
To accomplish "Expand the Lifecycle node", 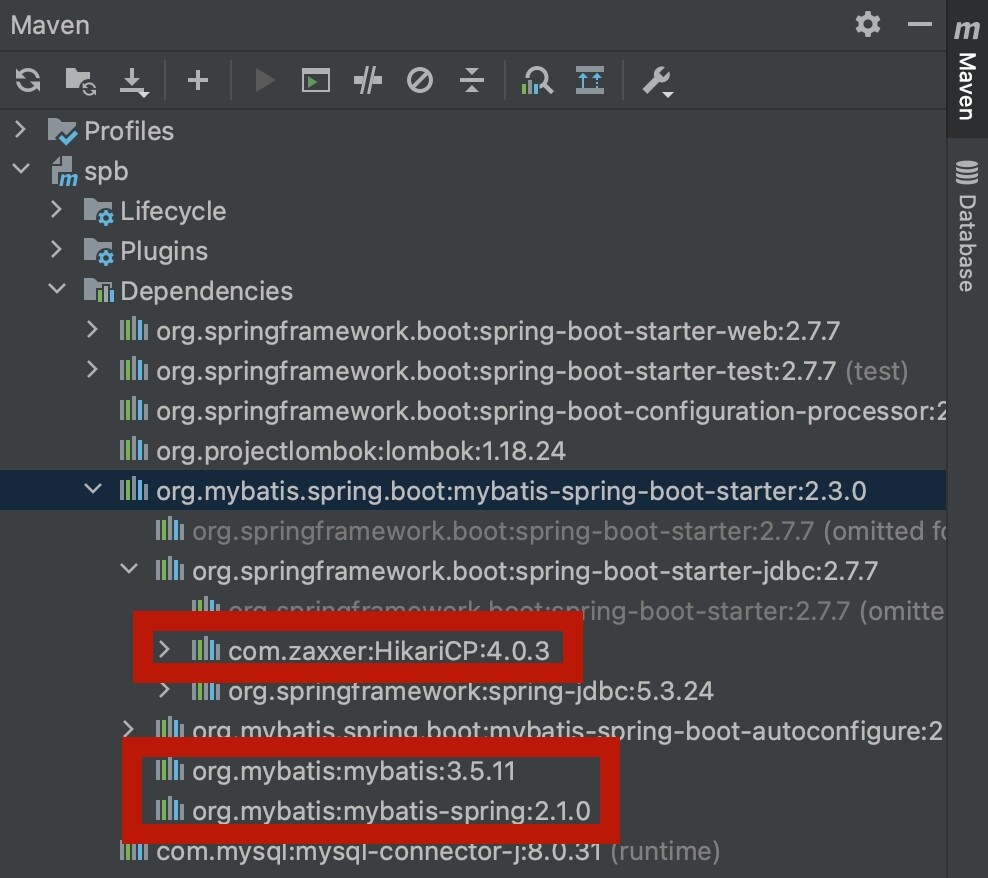I will [57, 210].
